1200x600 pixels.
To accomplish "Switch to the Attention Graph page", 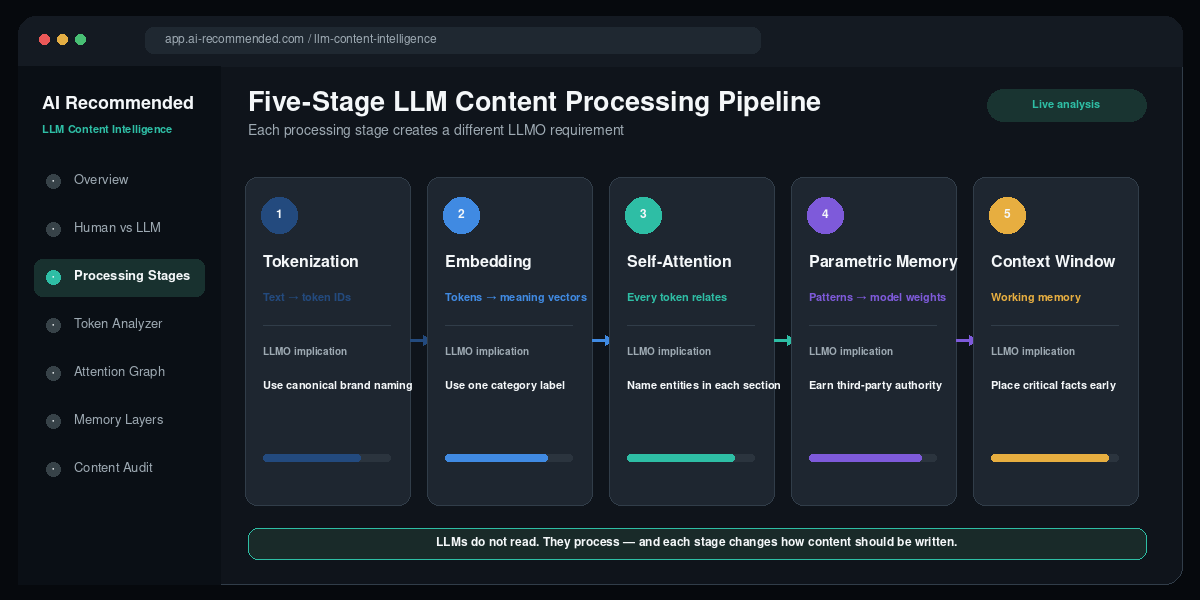I will click(119, 372).
